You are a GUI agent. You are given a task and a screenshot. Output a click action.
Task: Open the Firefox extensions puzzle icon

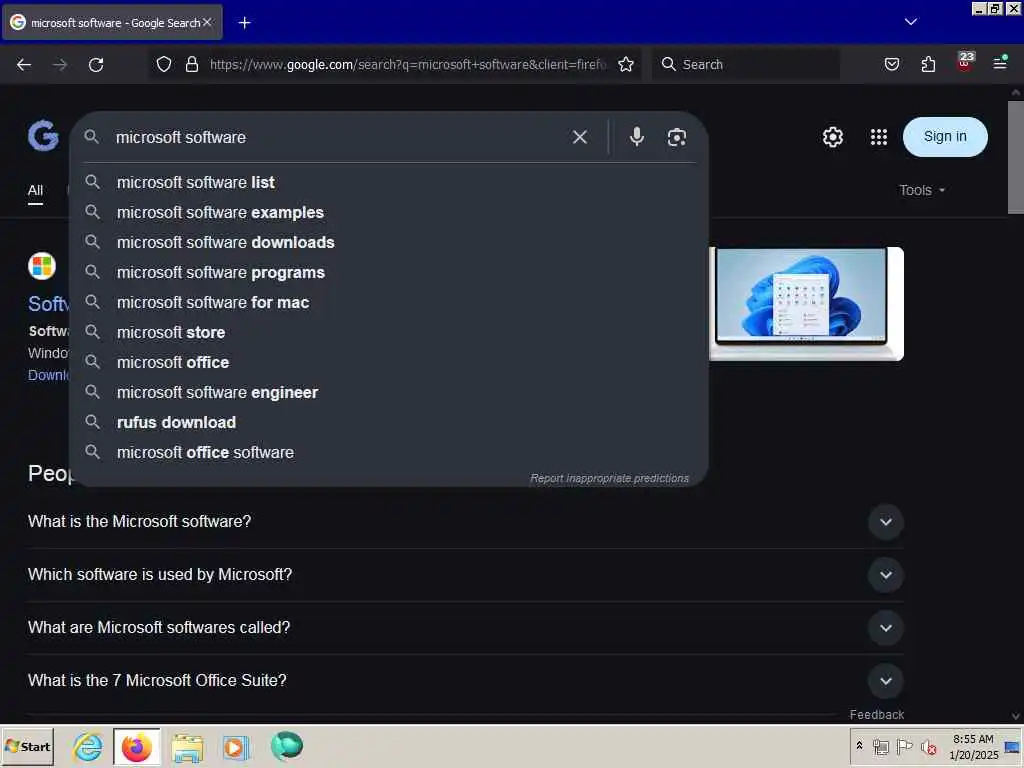tap(928, 64)
